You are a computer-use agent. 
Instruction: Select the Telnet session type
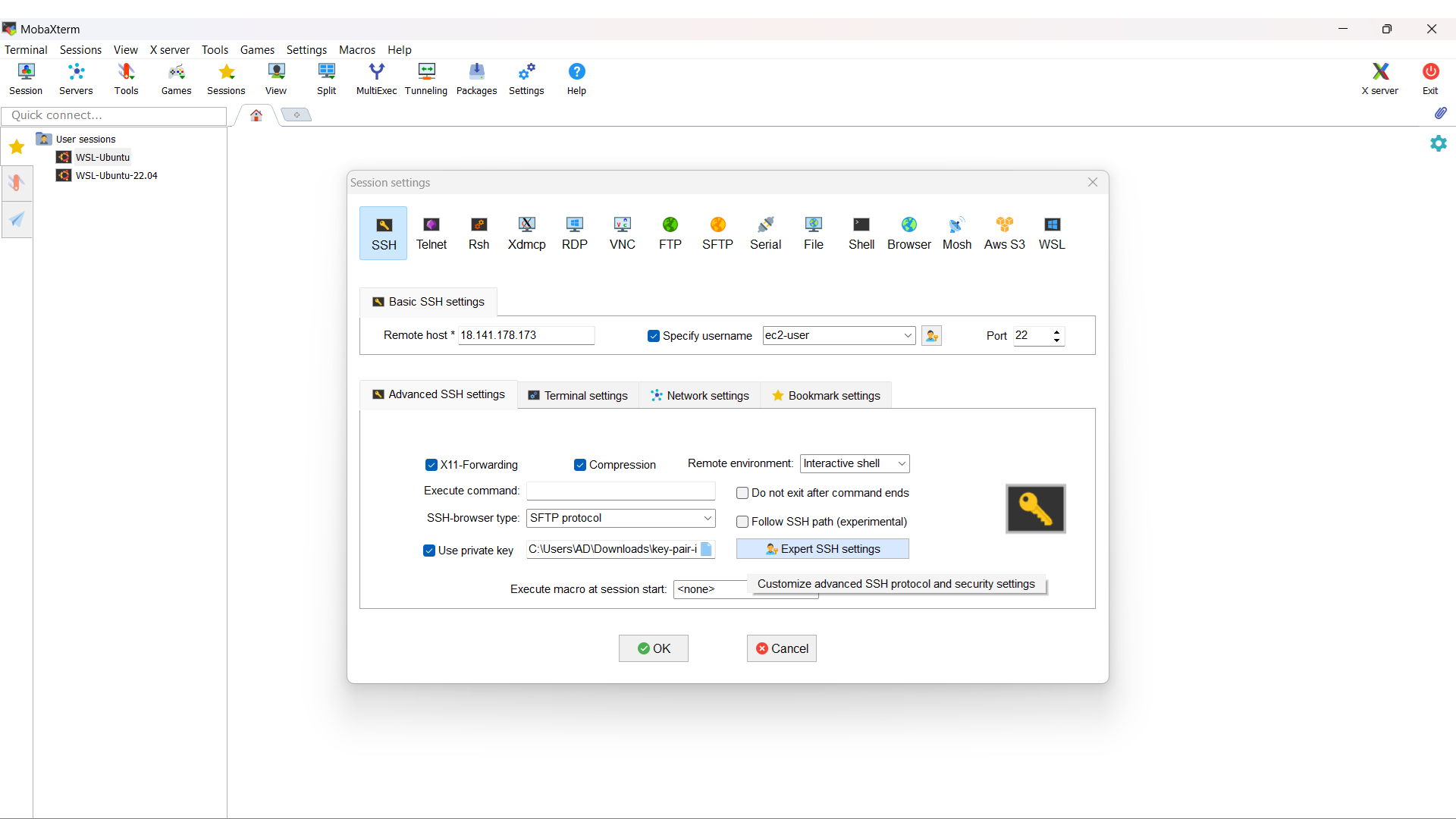tap(431, 234)
